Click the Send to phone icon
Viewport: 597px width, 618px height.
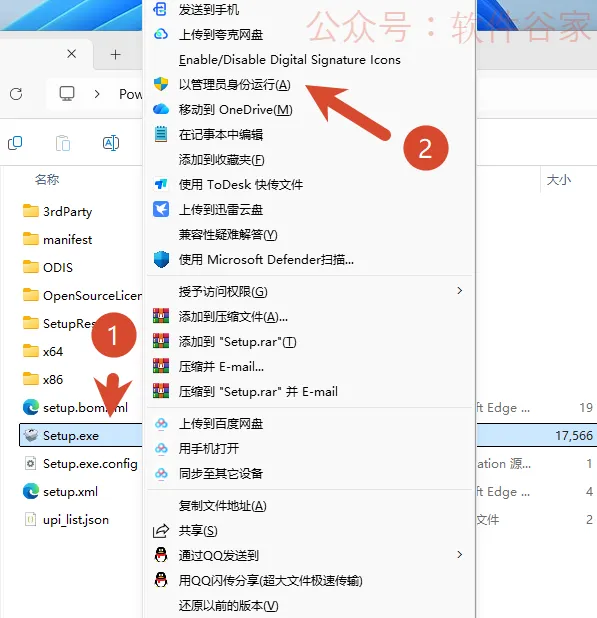tap(160, 9)
